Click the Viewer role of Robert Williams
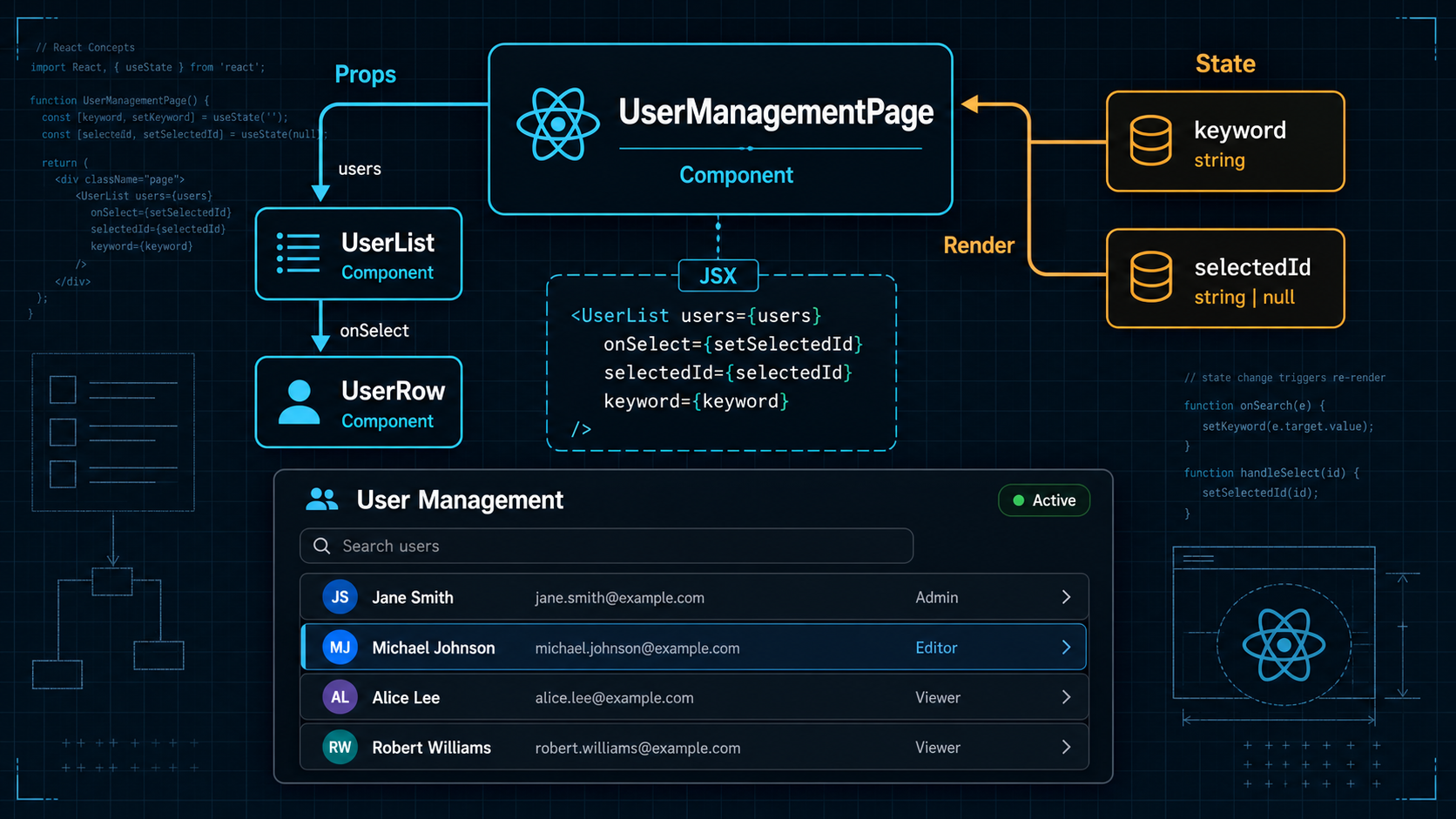The image size is (1456, 819). [x=938, y=748]
